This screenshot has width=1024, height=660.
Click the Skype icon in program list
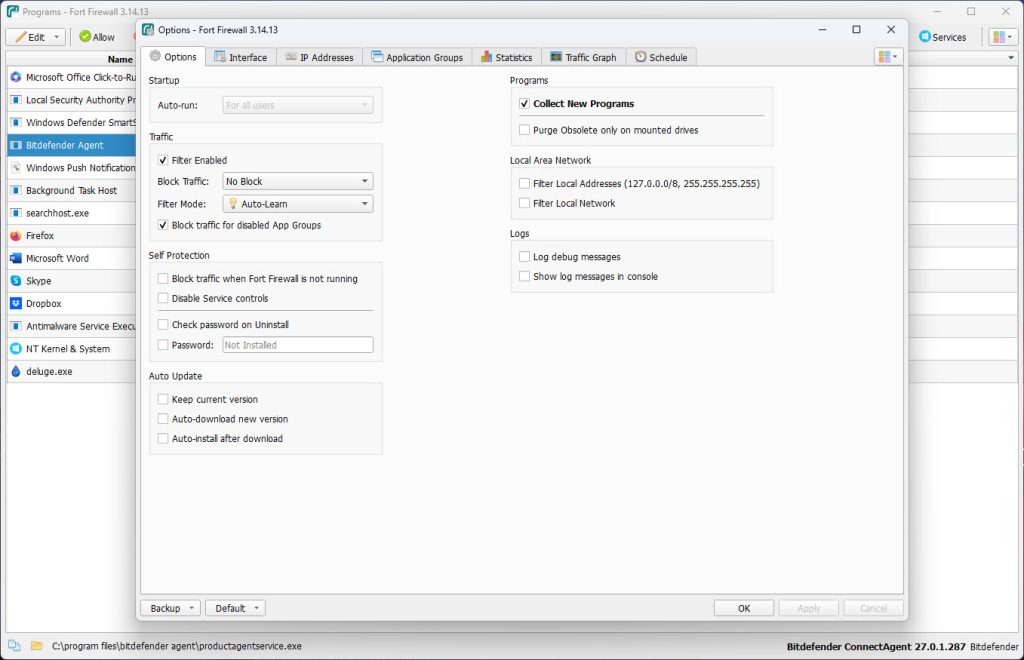pyautogui.click(x=16, y=281)
